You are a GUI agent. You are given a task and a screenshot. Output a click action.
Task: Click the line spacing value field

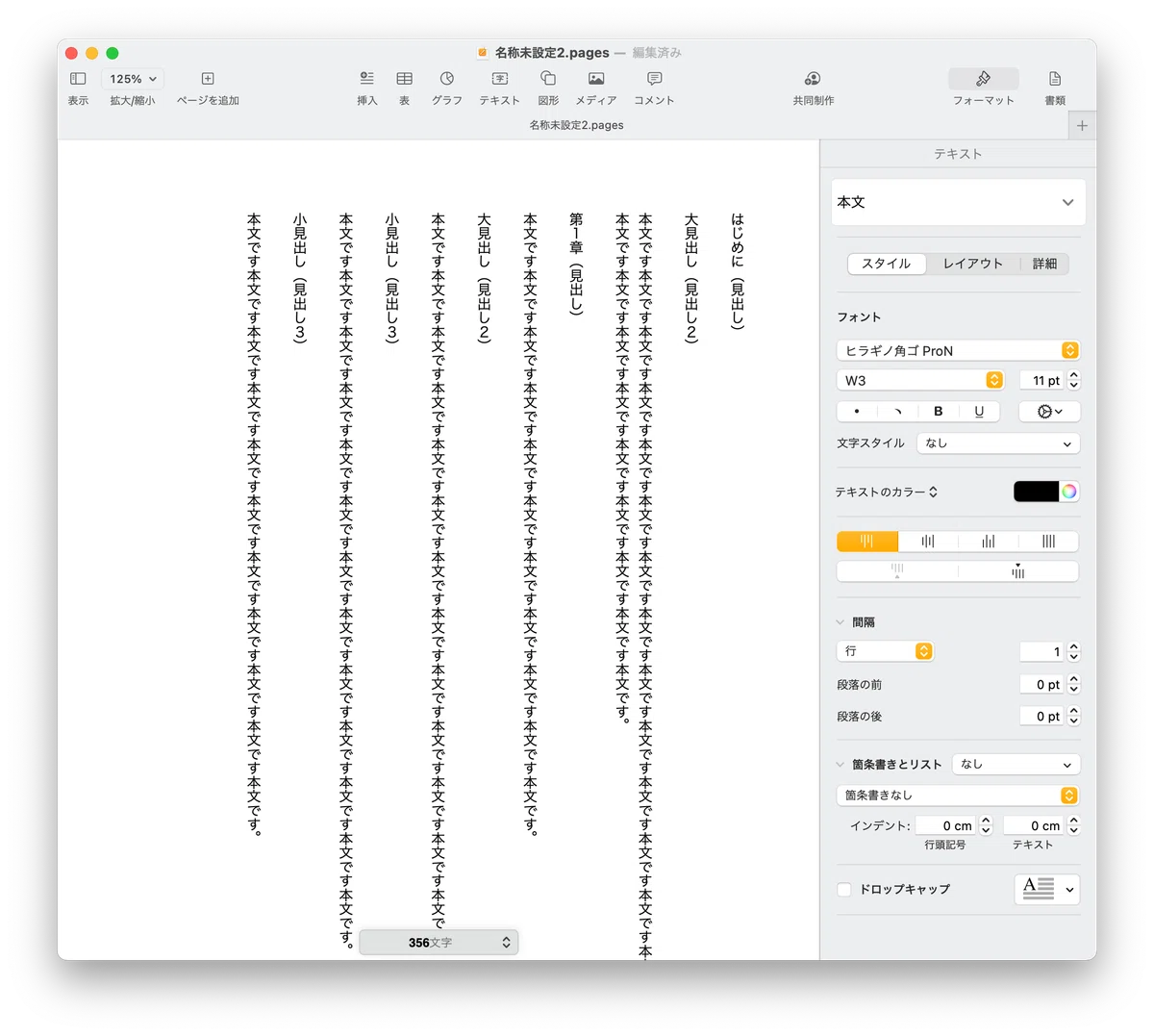(1042, 651)
